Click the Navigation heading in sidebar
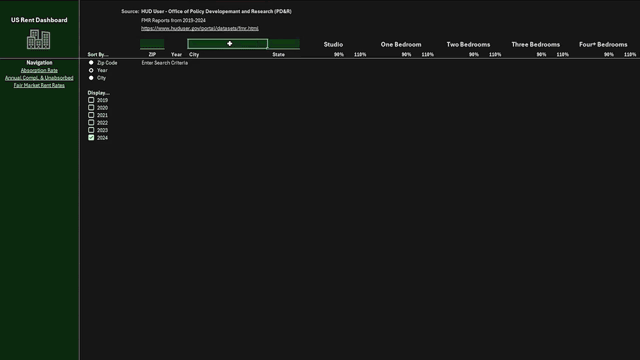This screenshot has height=360, width=640. tap(39, 62)
